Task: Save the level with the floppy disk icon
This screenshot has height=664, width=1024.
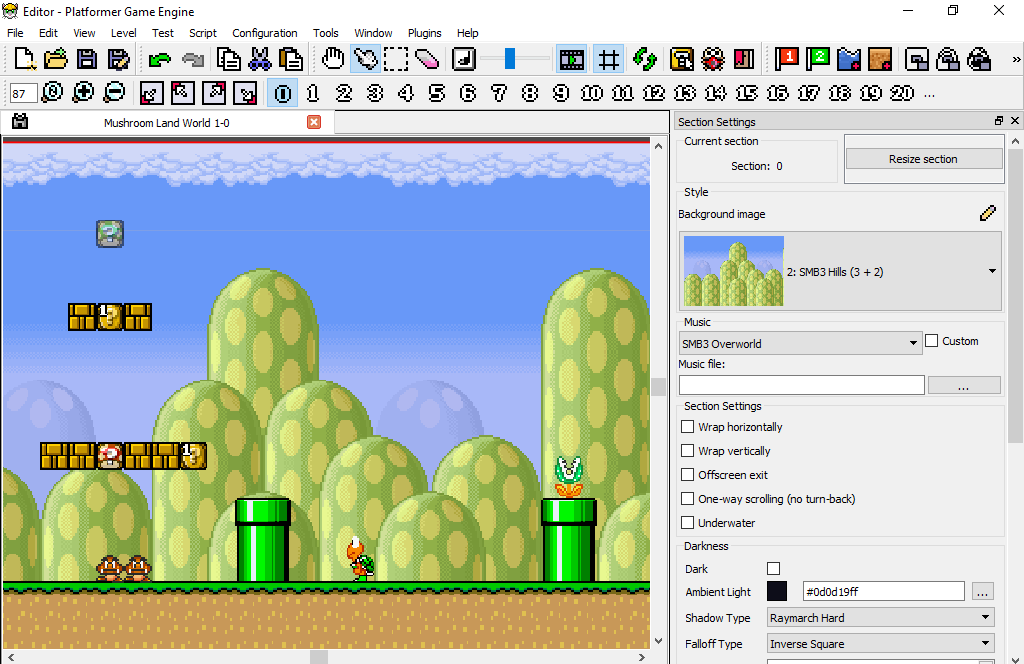Action: [x=87, y=59]
